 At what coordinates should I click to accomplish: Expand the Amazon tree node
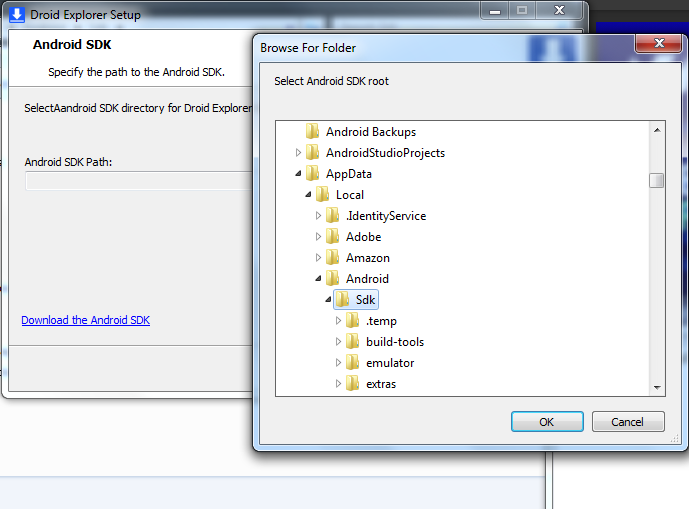tap(319, 258)
